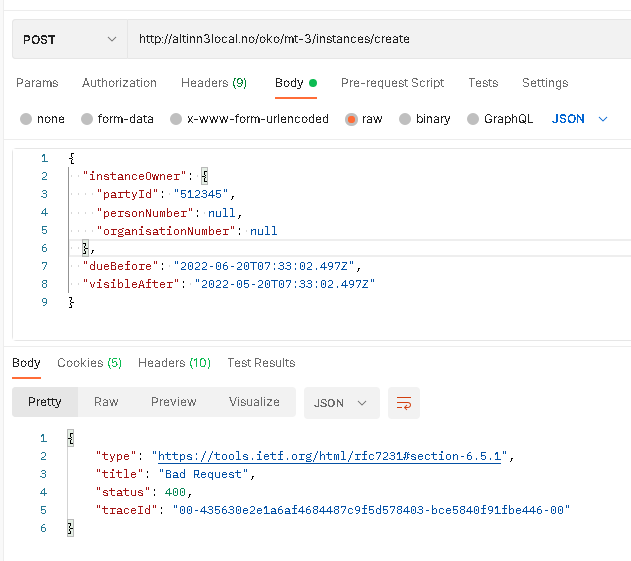Viewport: 631px width, 561px height.
Task: Open the Headers (9) request tab
Action: click(x=214, y=83)
